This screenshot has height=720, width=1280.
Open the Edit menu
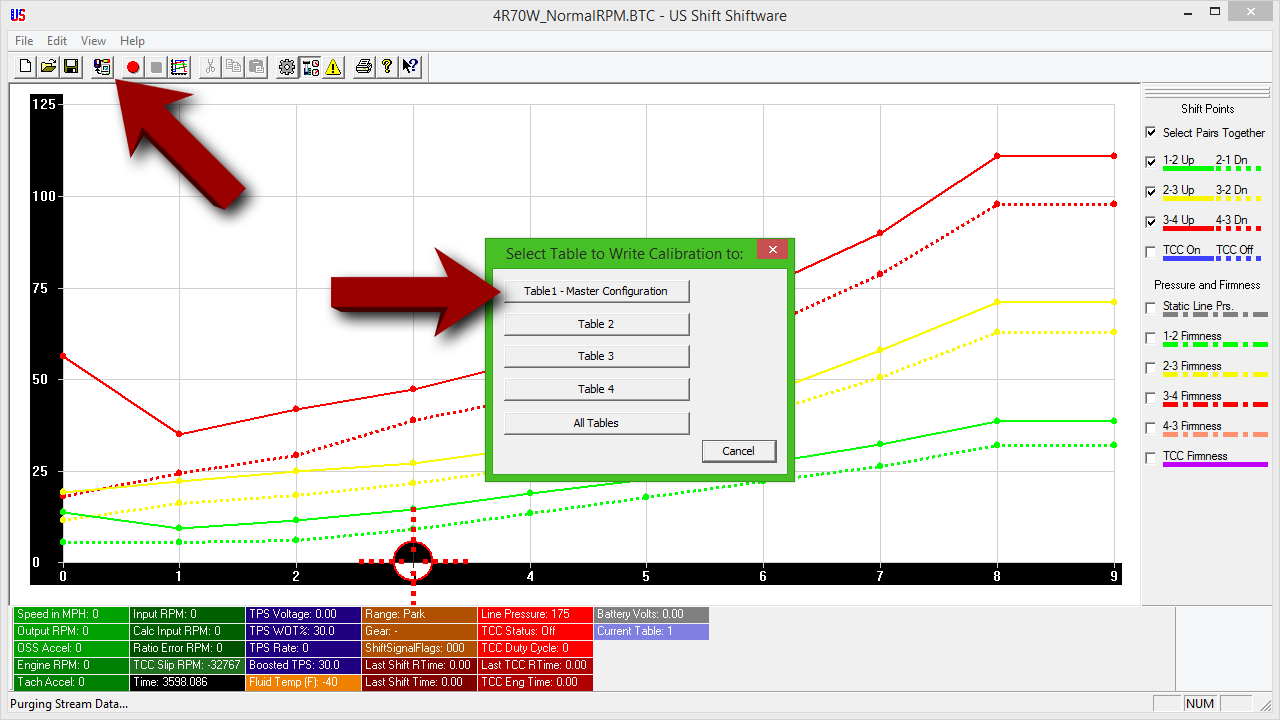pyautogui.click(x=56, y=41)
